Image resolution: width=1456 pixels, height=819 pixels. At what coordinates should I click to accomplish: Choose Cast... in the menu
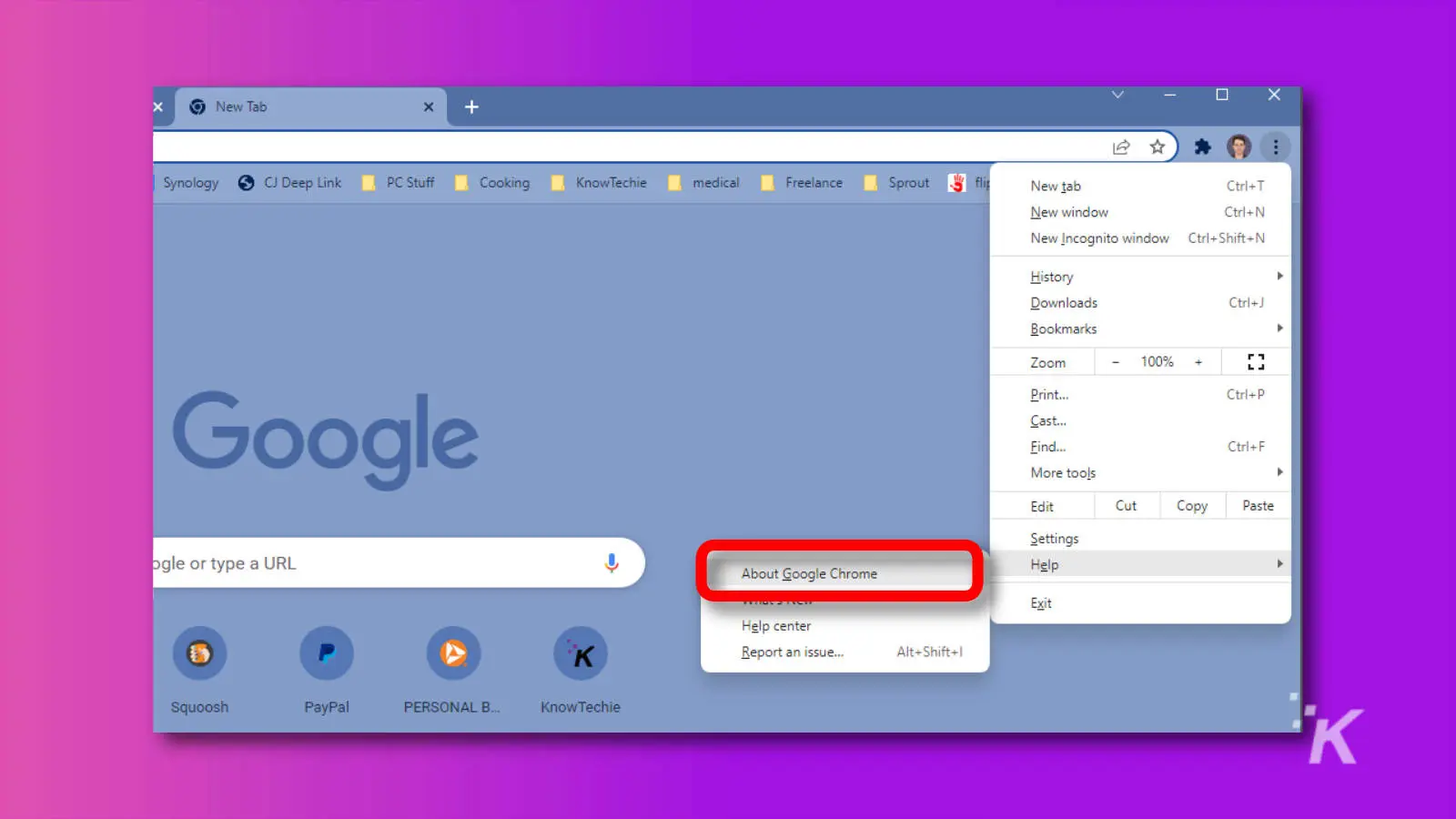click(x=1140, y=421)
